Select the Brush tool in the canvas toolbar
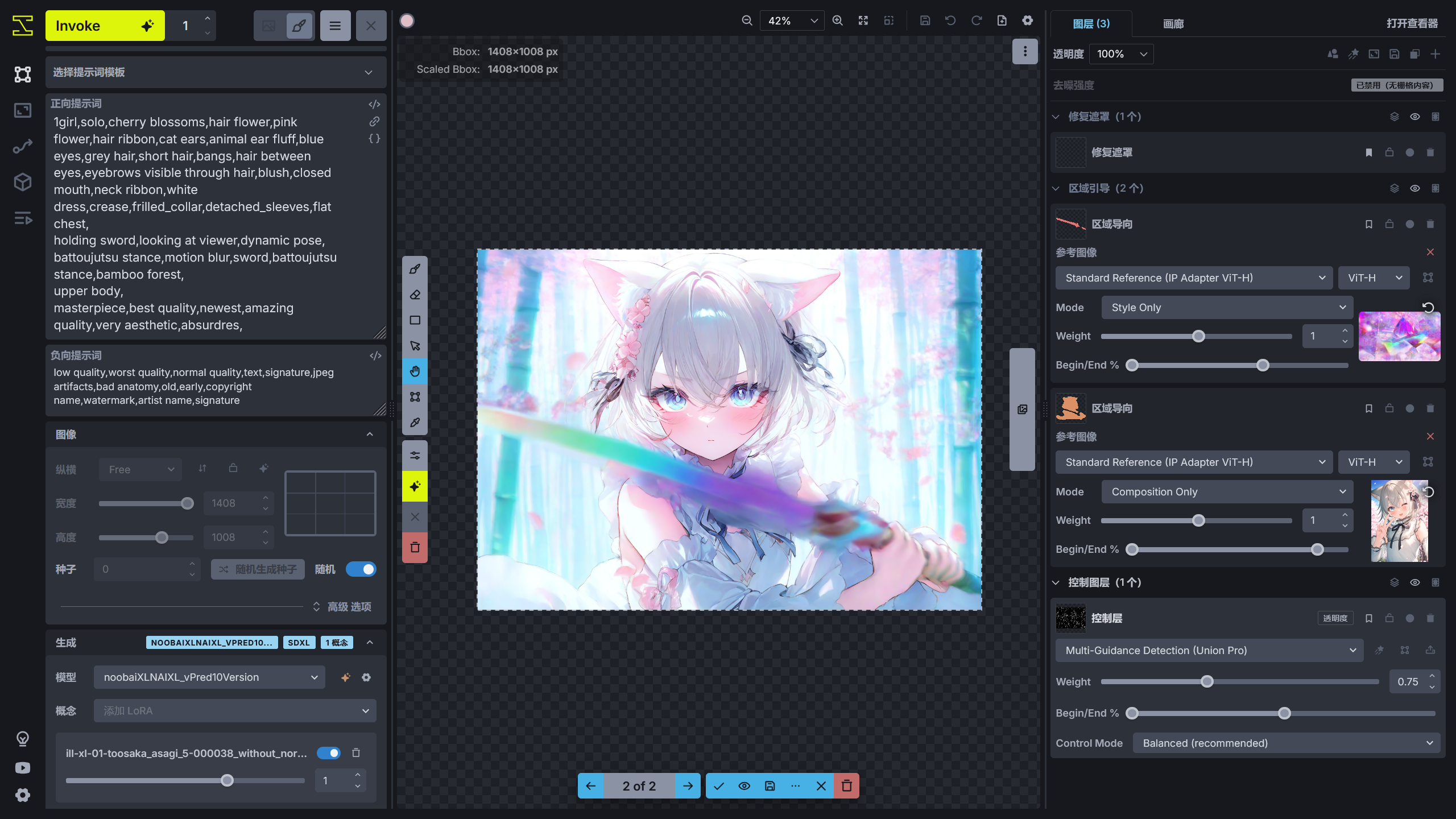The width and height of the screenshot is (1456, 819). click(x=415, y=268)
